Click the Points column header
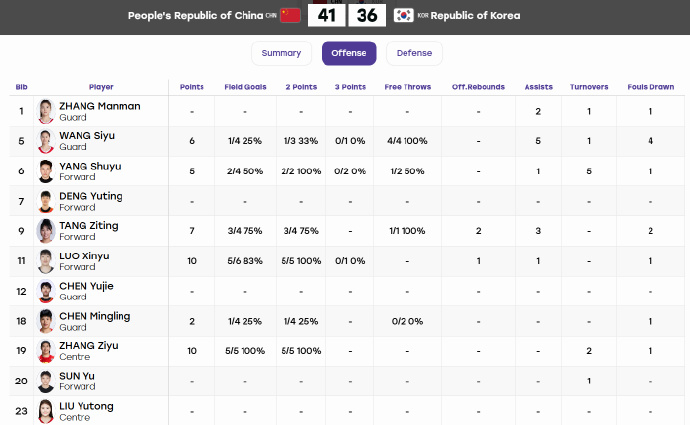Viewport: 690px width, 425px height. pyautogui.click(x=192, y=87)
